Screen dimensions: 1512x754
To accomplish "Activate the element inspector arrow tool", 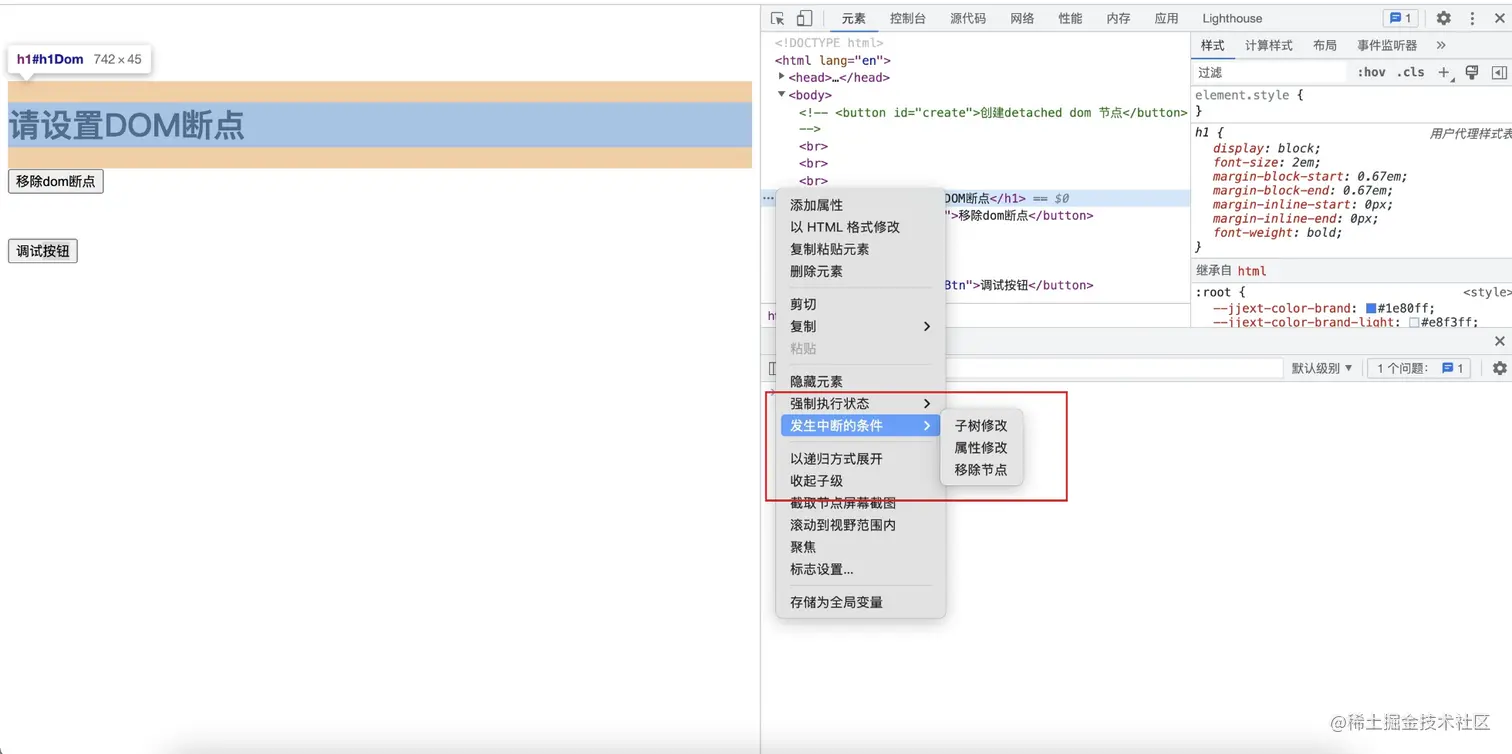I will click(x=778, y=18).
